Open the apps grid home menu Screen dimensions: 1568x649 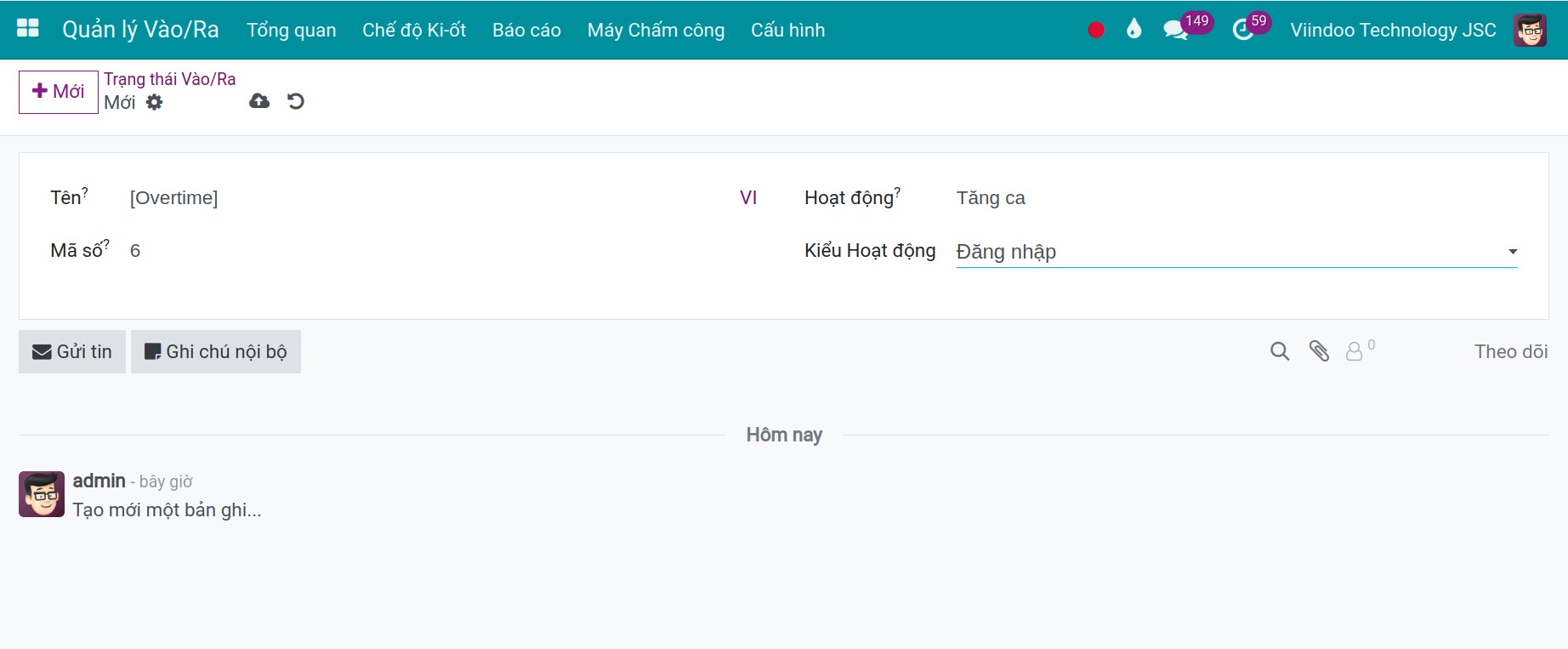28,29
